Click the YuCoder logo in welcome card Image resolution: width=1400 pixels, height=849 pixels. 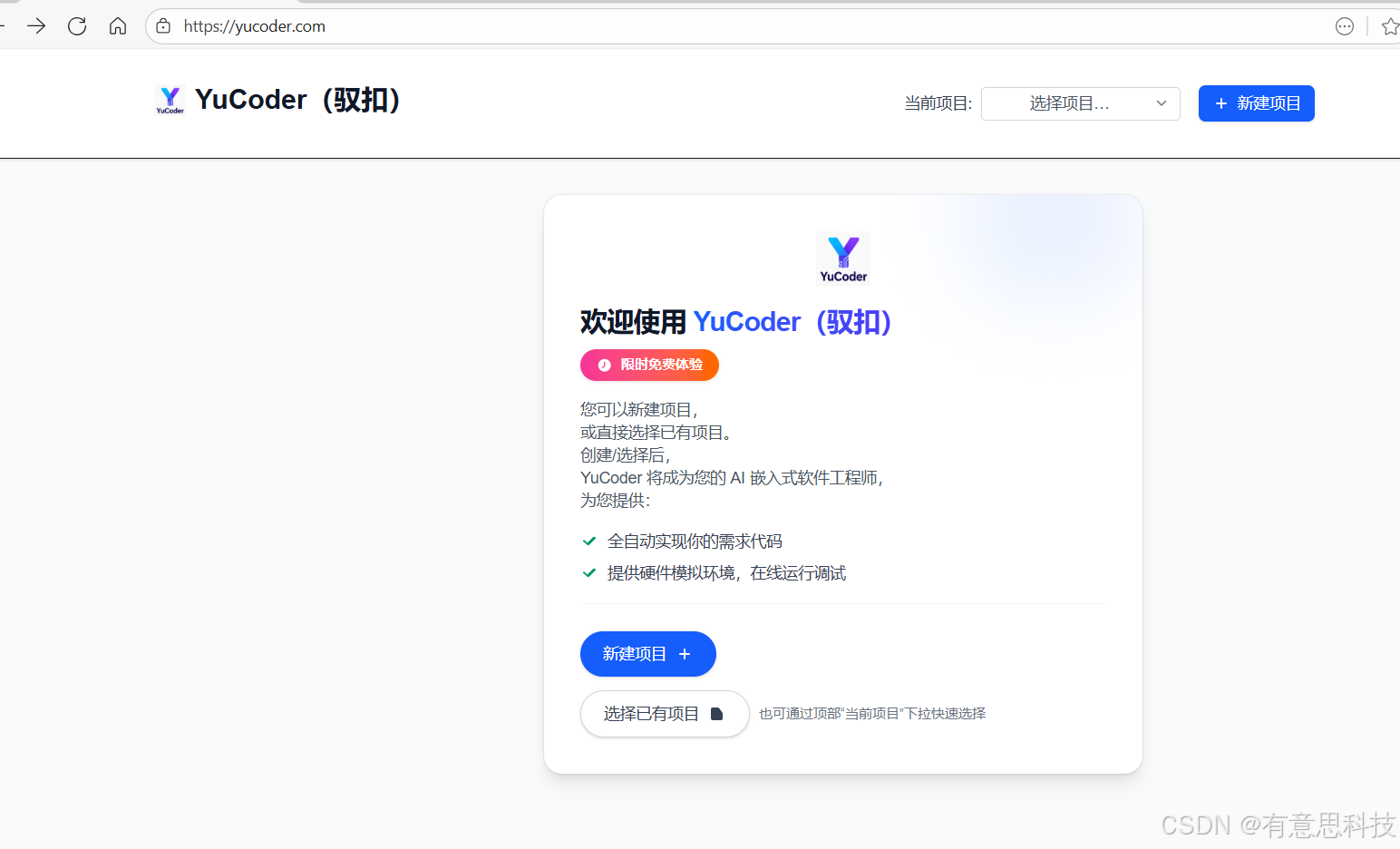(843, 259)
